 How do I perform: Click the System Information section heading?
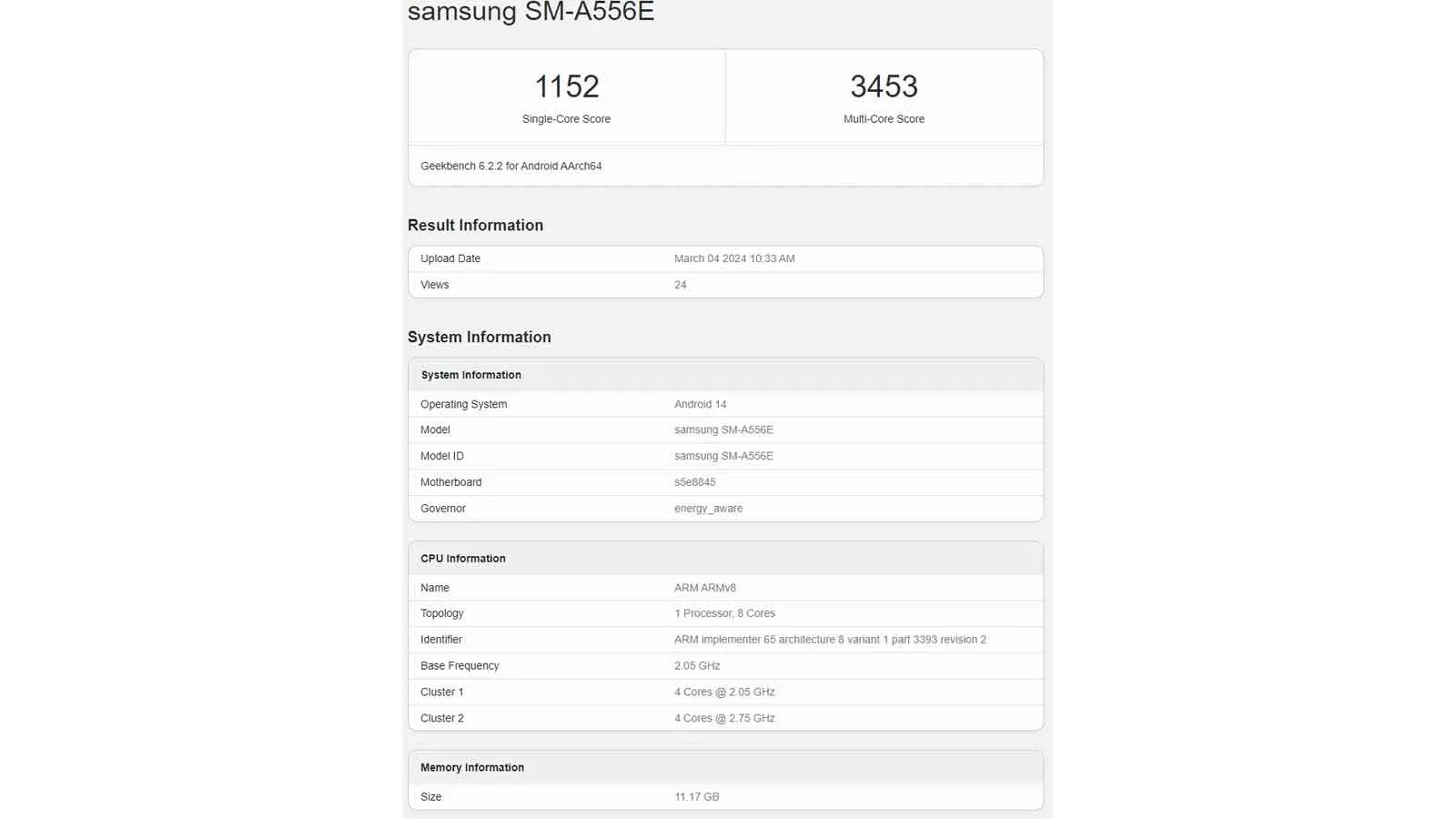480,337
